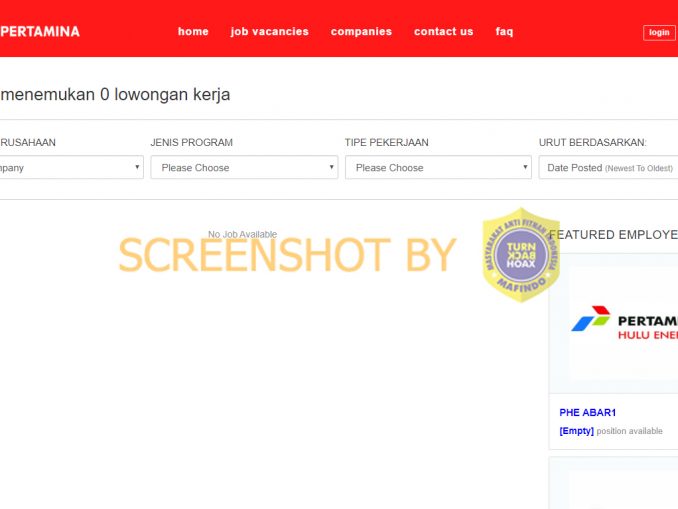
Task: Click the Pertamina Hulu Energi logo
Action: 624,323
